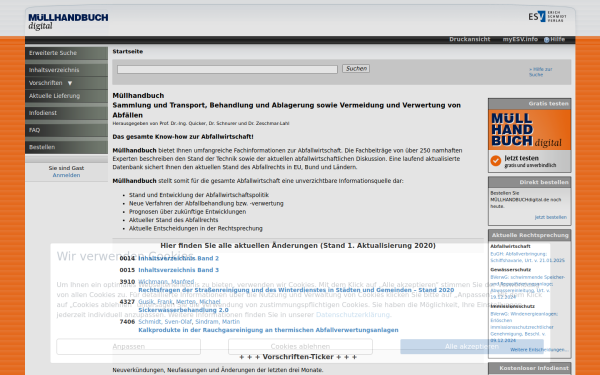Viewport: 600px width, 375px height.
Task: Click Alle akzeptieren button
Action: point(472,347)
